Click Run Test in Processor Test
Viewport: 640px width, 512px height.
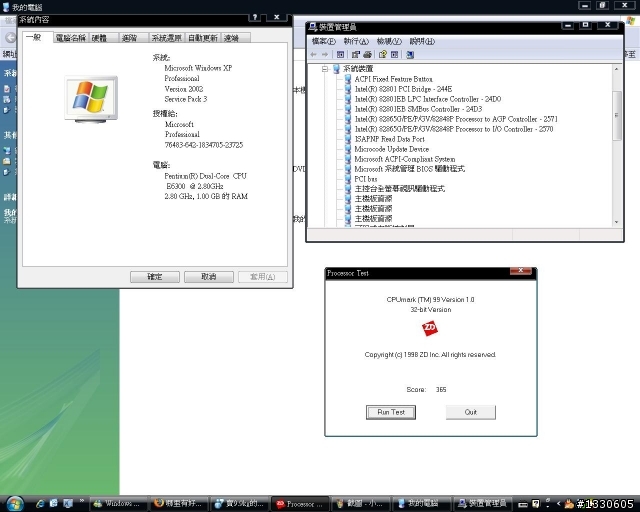[x=391, y=412]
